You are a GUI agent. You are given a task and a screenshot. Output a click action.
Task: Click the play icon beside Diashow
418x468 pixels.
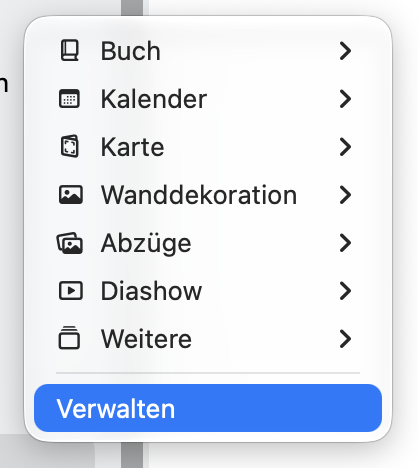coord(71,291)
